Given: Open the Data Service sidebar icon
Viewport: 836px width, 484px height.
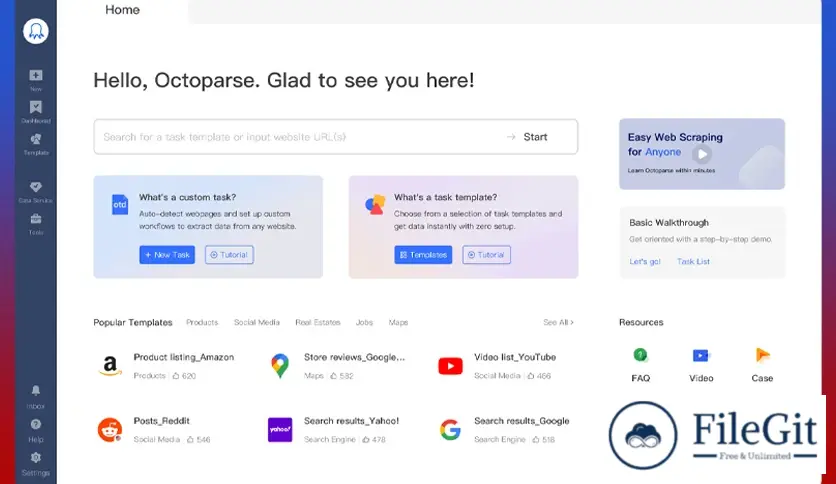Looking at the screenshot, I should pyautogui.click(x=36, y=187).
